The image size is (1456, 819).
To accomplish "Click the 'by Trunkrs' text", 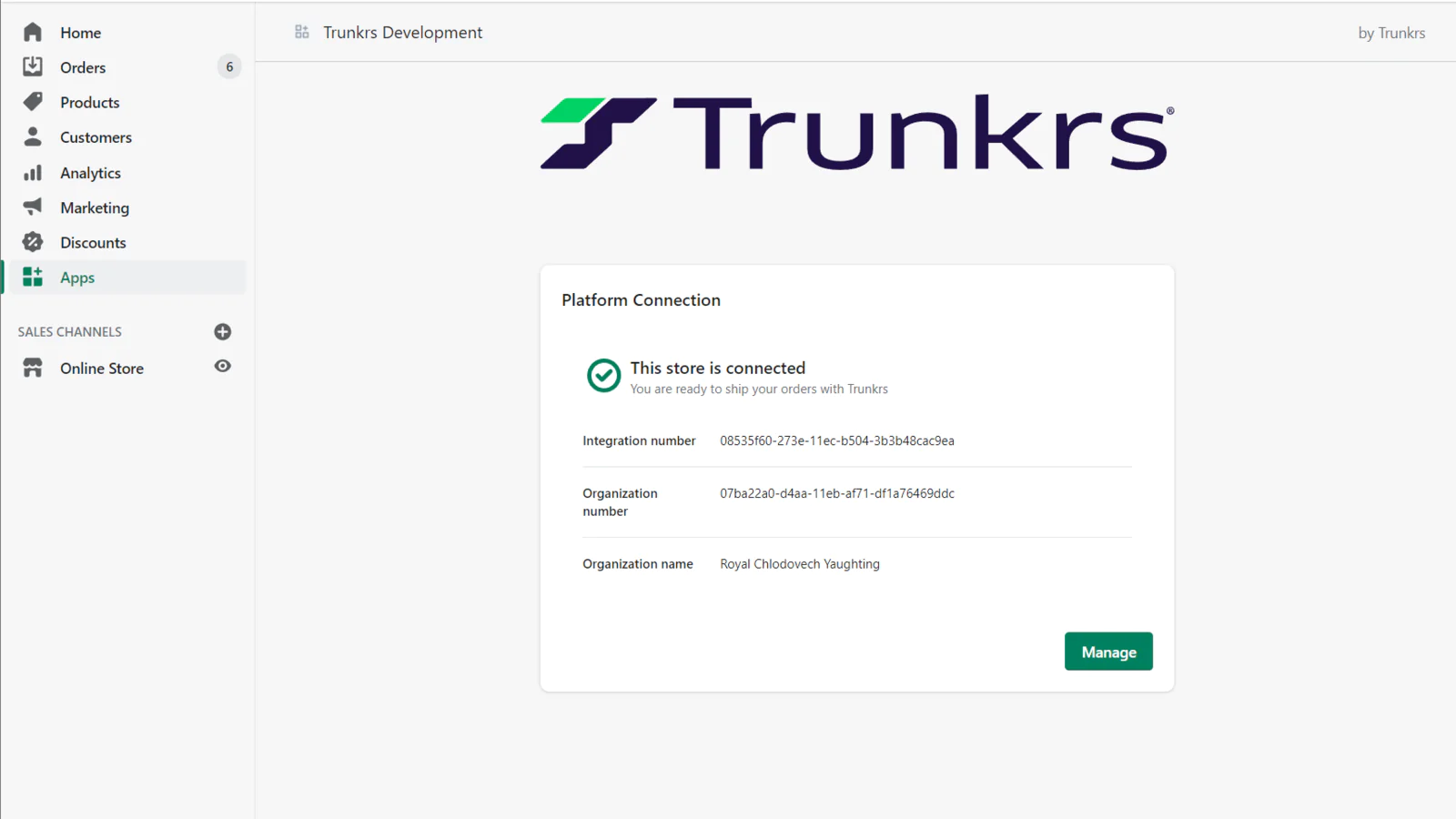I will point(1391,33).
